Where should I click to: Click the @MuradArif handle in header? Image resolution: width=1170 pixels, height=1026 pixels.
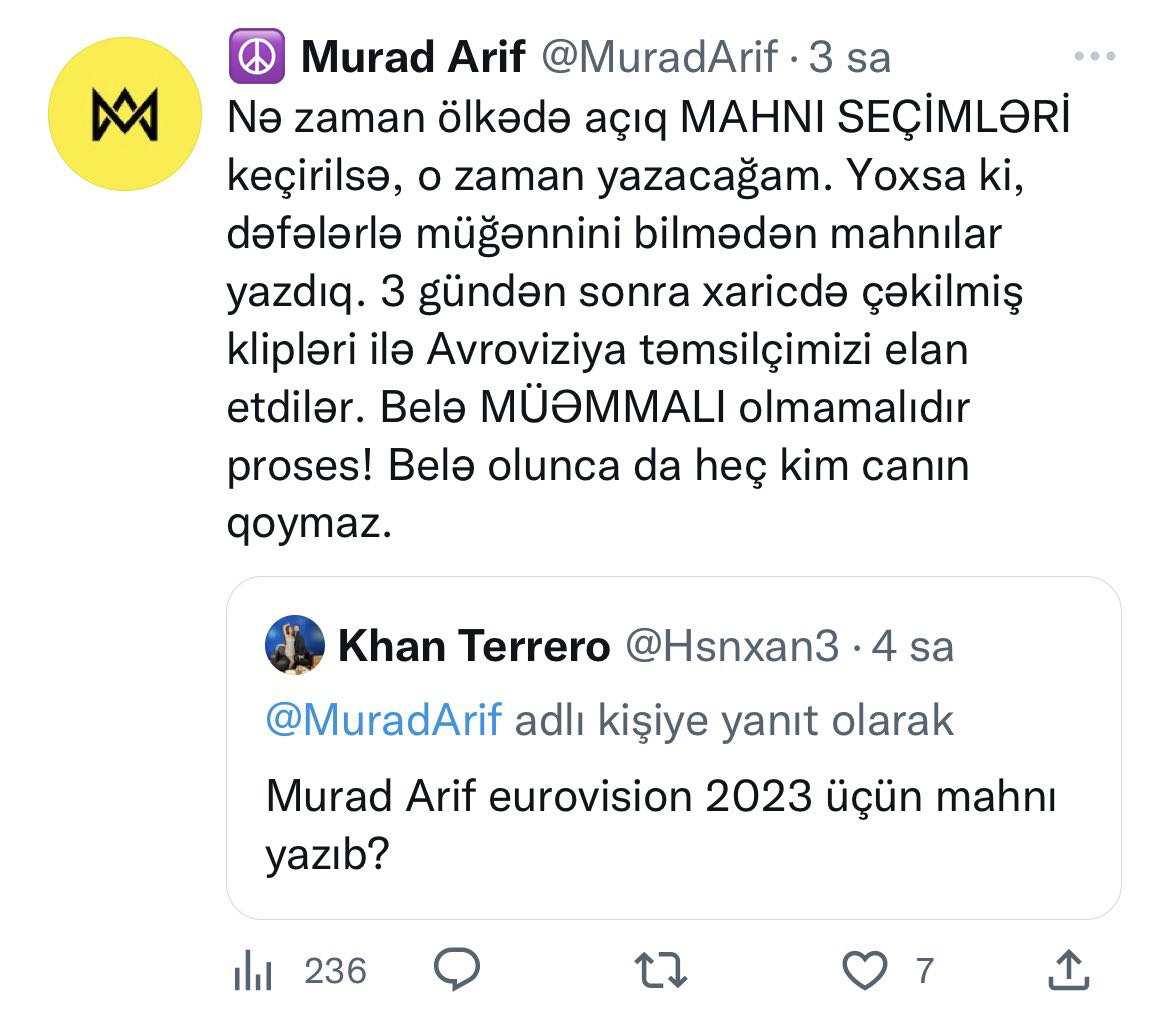660,57
